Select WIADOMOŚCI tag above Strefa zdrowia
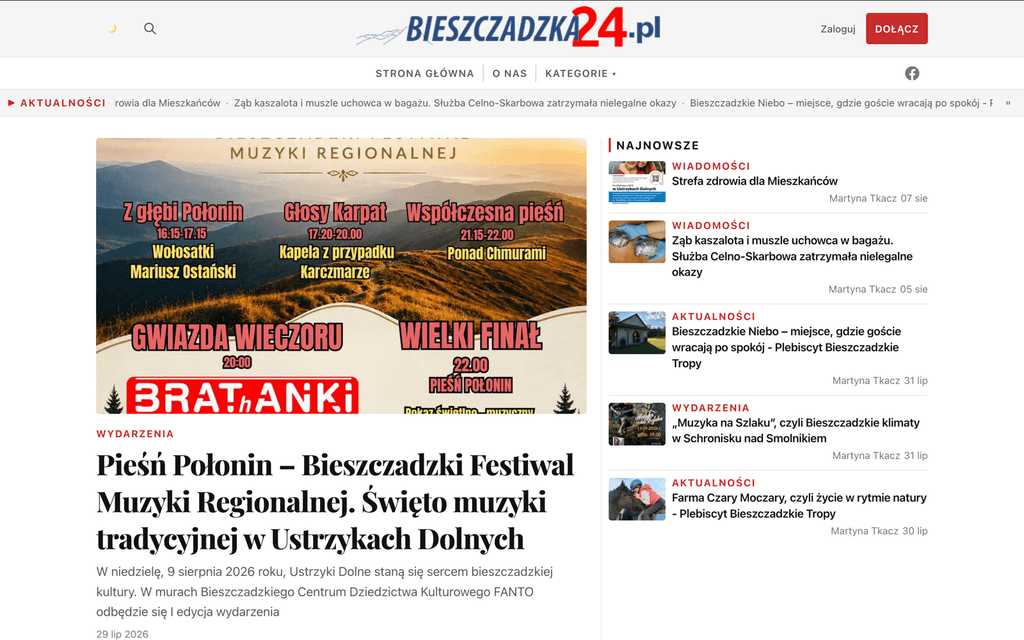This screenshot has width=1024, height=640. point(711,166)
